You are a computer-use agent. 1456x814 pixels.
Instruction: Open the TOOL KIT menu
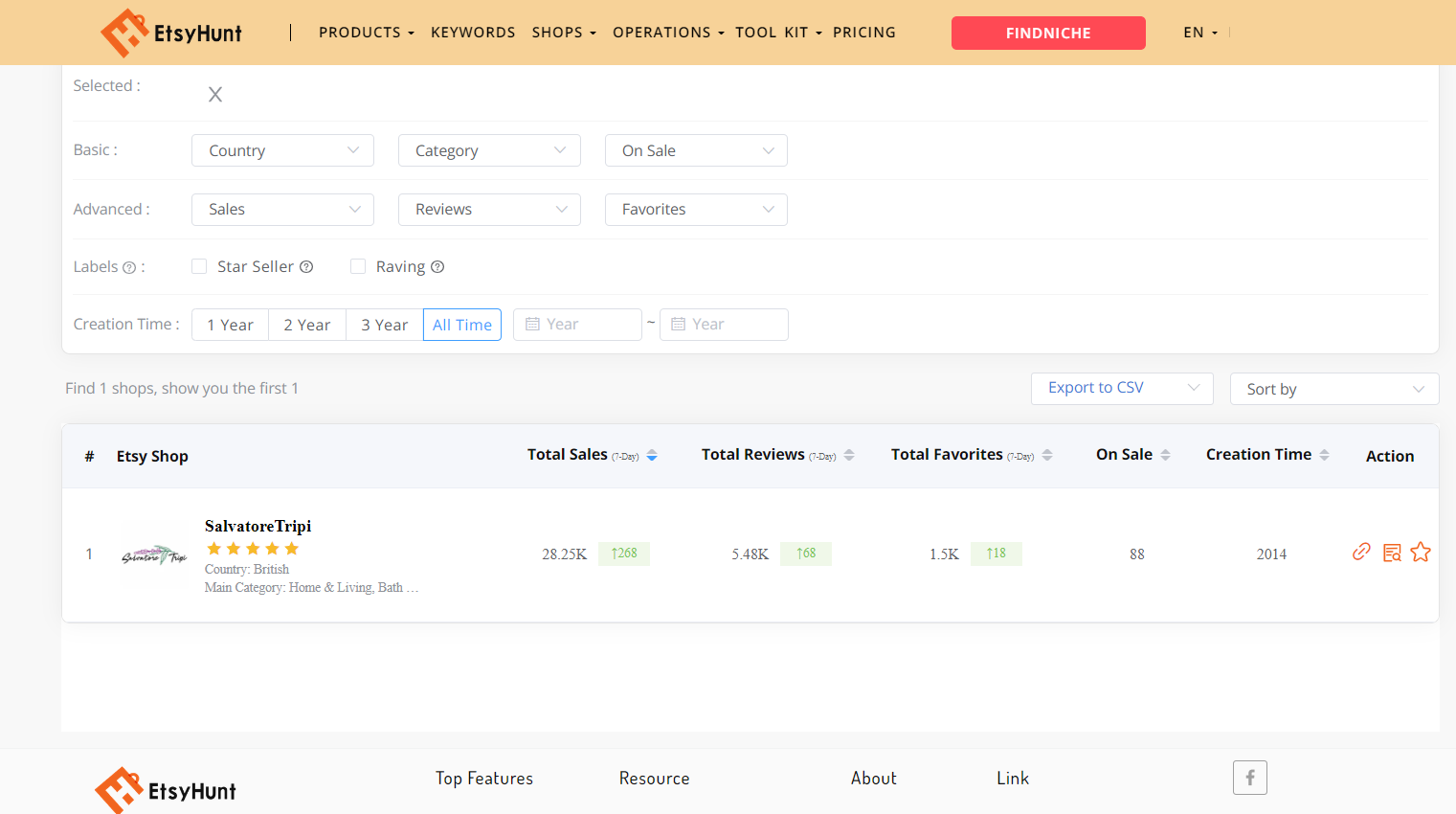pos(778,33)
